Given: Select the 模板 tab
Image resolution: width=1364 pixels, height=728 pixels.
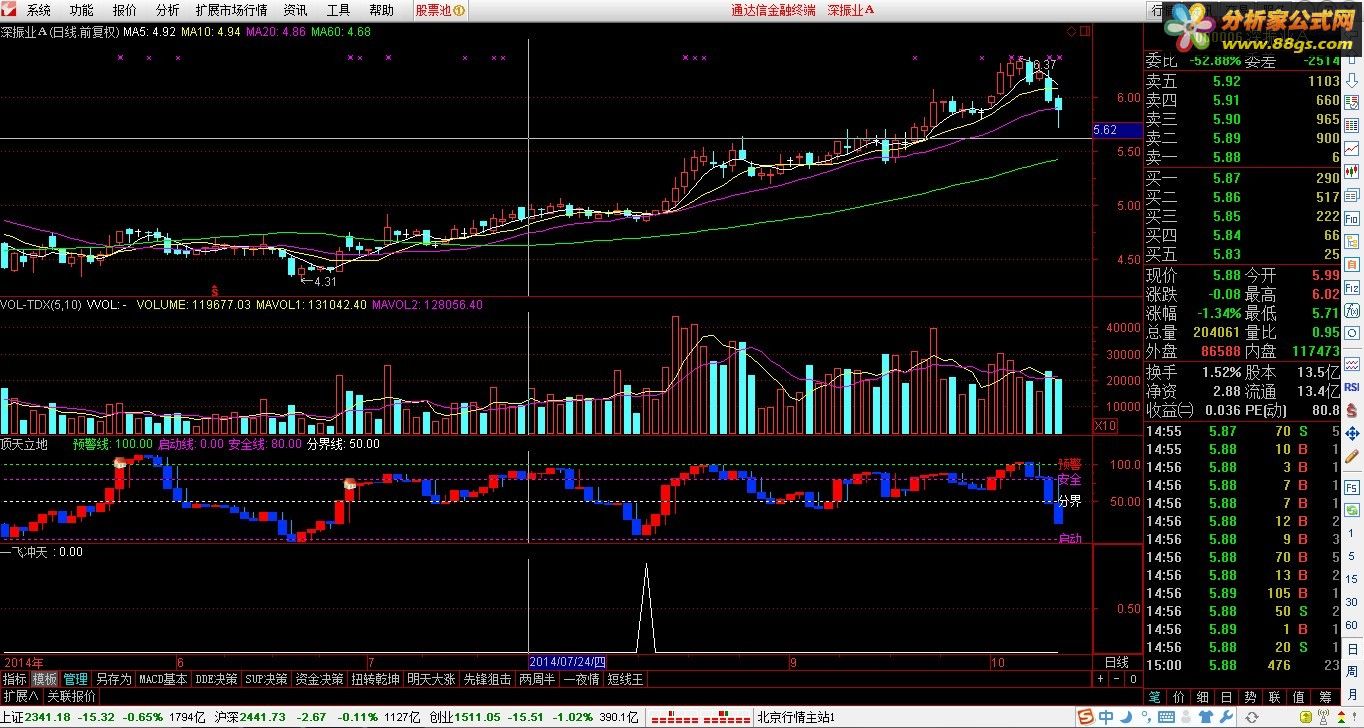Looking at the screenshot, I should (45, 678).
